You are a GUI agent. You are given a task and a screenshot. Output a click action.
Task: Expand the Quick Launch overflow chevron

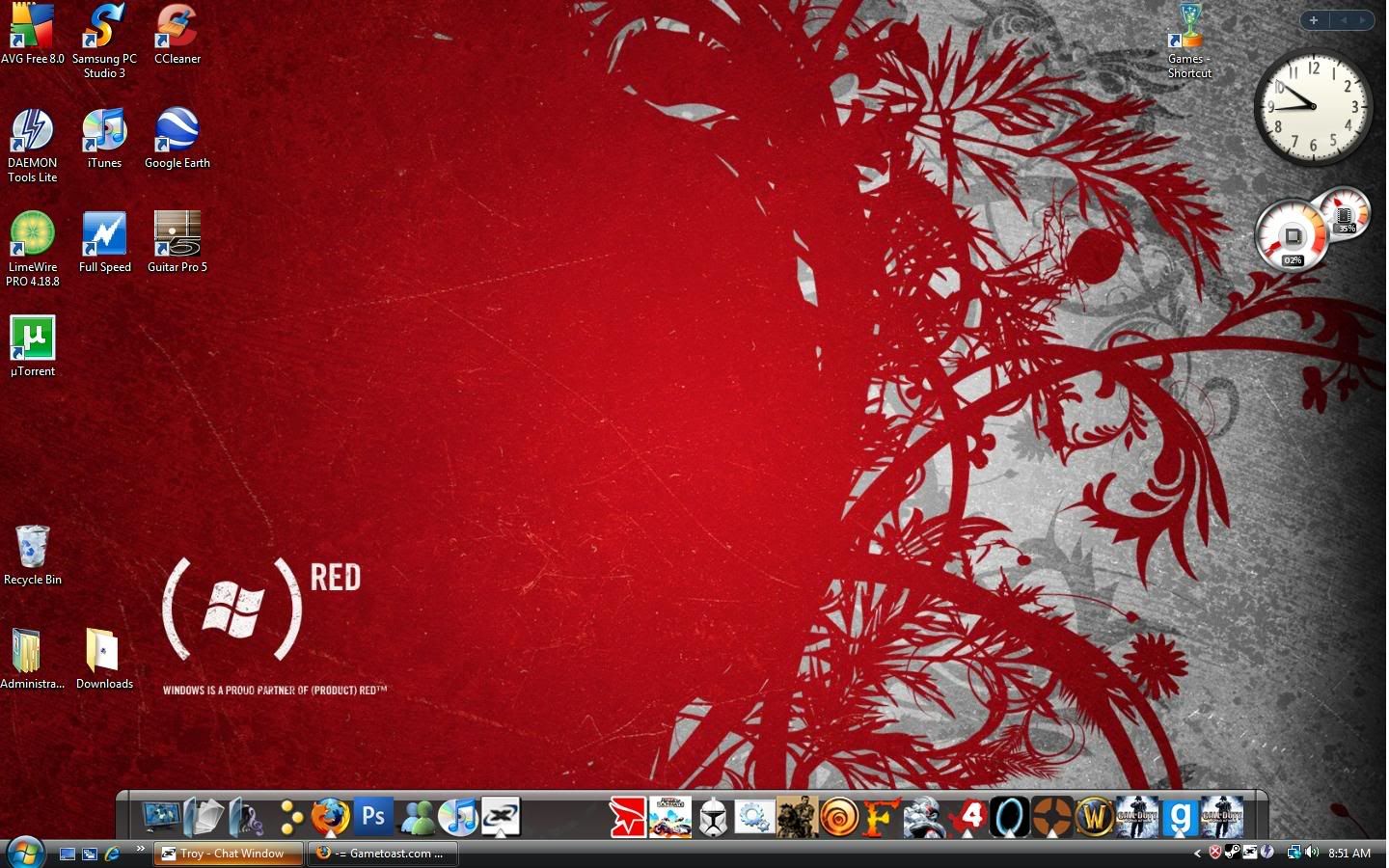point(140,849)
